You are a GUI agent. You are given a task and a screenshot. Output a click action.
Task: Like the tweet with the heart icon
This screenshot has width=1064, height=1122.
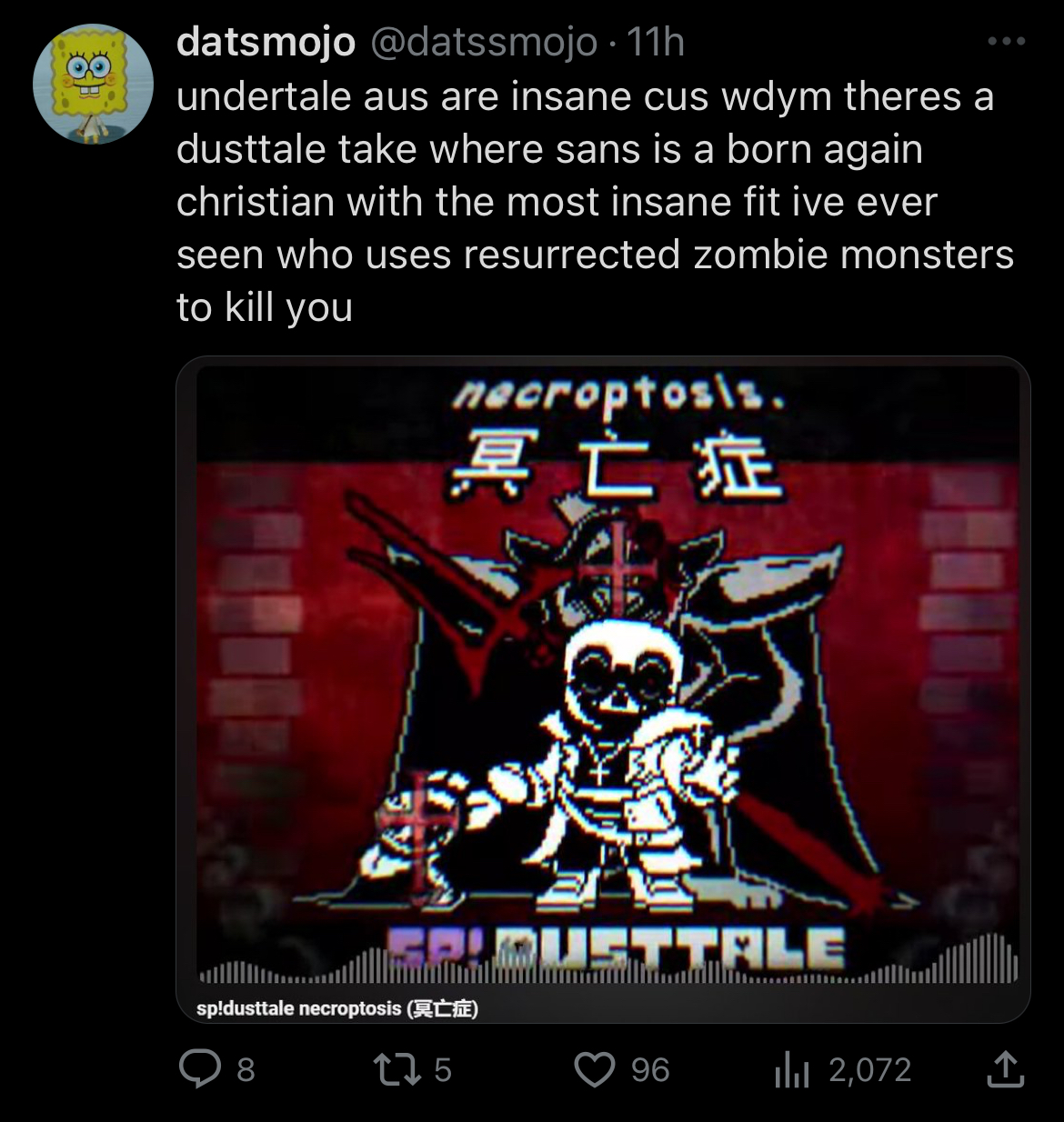point(595,1069)
